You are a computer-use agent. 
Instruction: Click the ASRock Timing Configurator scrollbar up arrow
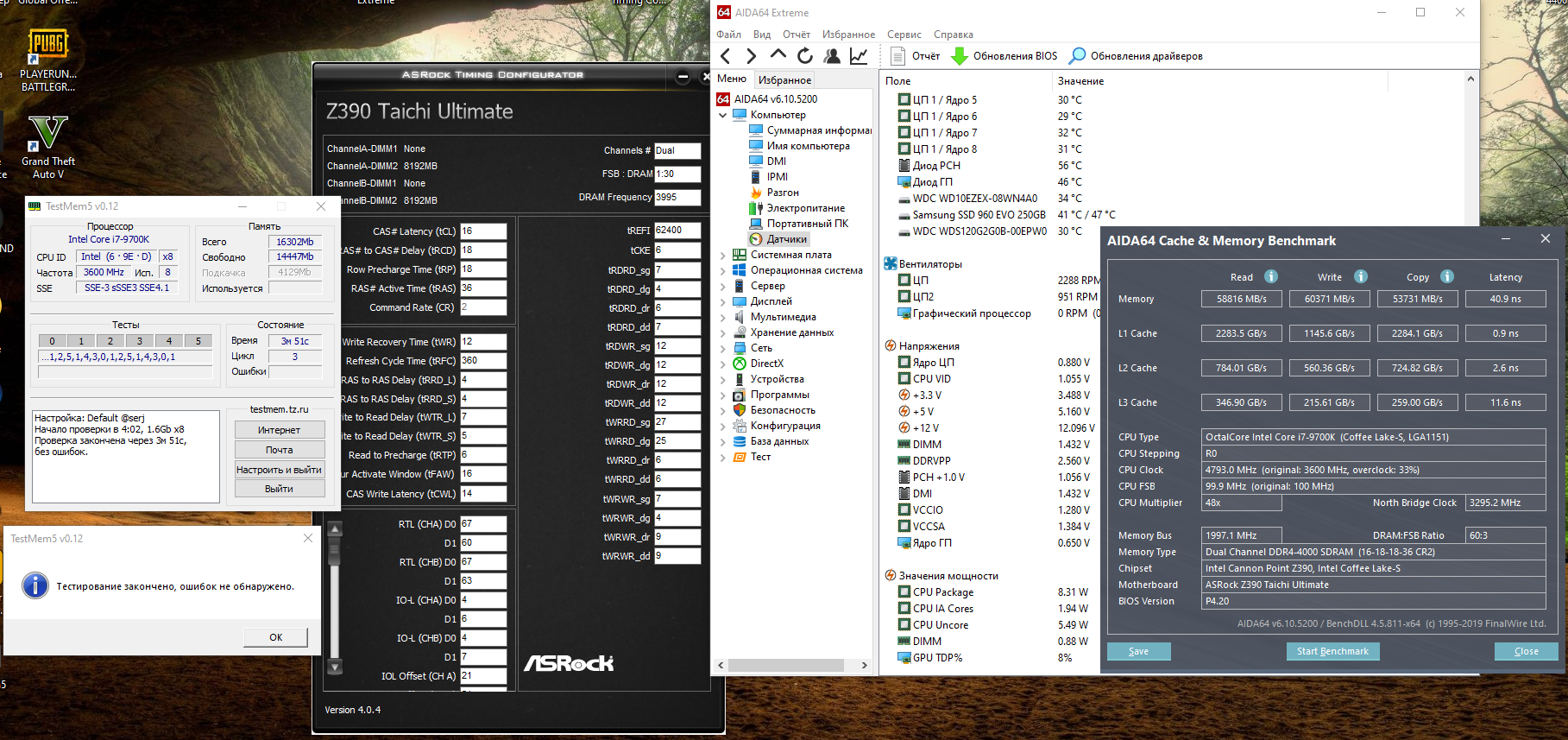click(x=336, y=528)
